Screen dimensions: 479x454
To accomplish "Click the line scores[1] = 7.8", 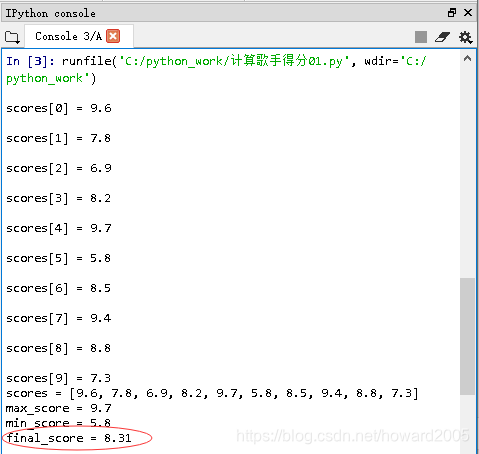I will 58,138.
